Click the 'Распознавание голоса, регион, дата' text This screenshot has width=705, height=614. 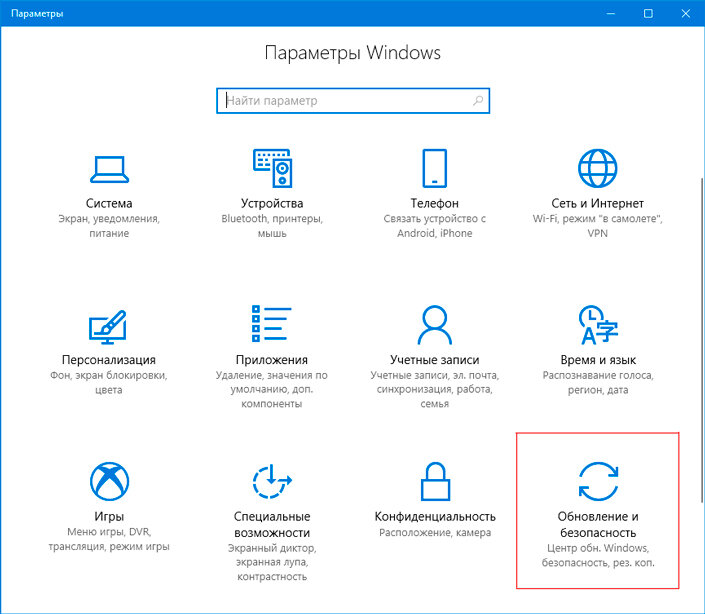pyautogui.click(x=598, y=383)
